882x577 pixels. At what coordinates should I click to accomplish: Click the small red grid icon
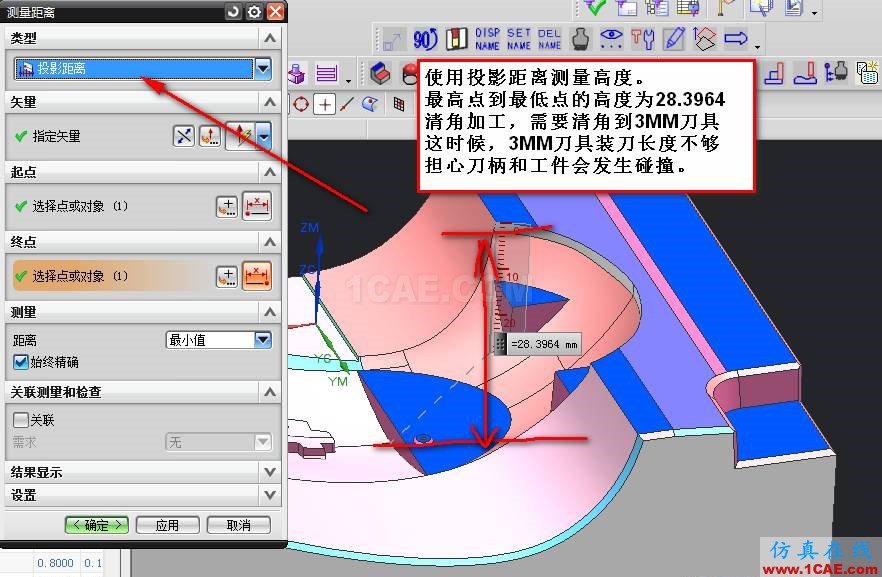click(399, 104)
